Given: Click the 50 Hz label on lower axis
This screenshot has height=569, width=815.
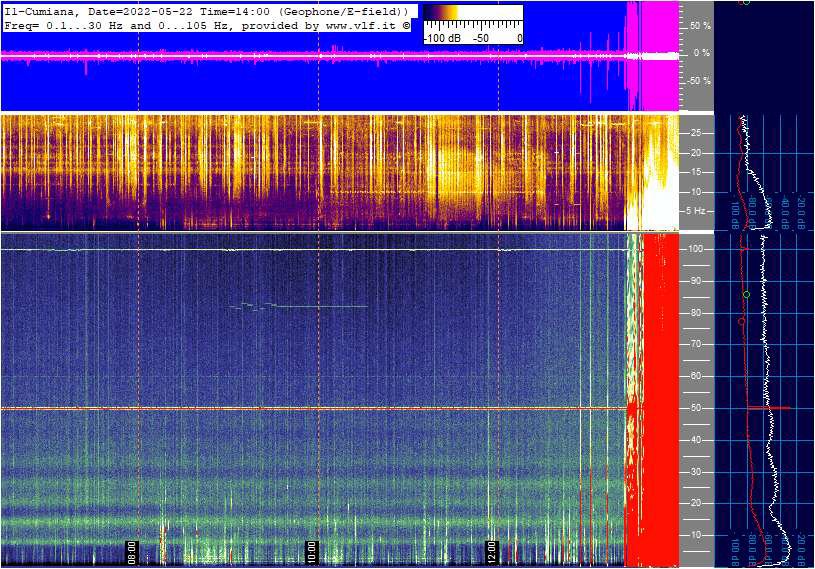Looking at the screenshot, I should click(693, 408).
